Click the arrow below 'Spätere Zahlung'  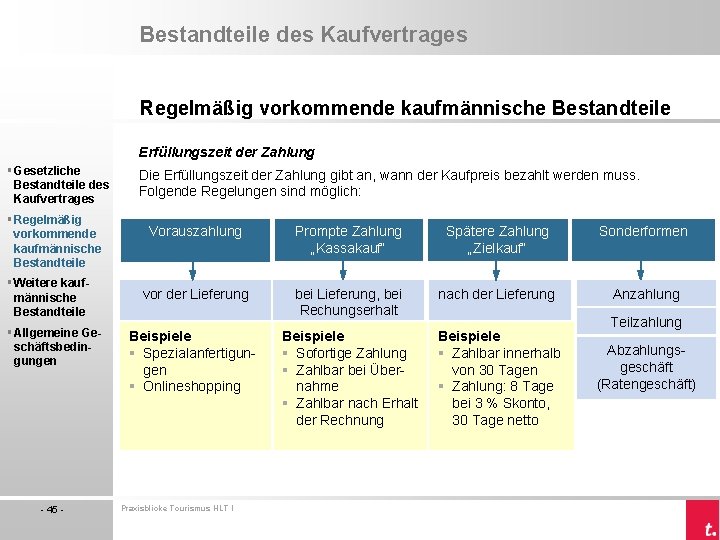[x=496, y=270]
